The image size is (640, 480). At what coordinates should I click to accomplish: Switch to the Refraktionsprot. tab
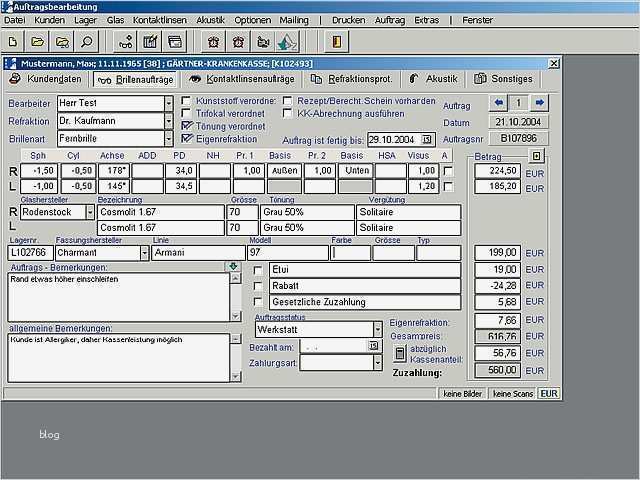pos(352,79)
